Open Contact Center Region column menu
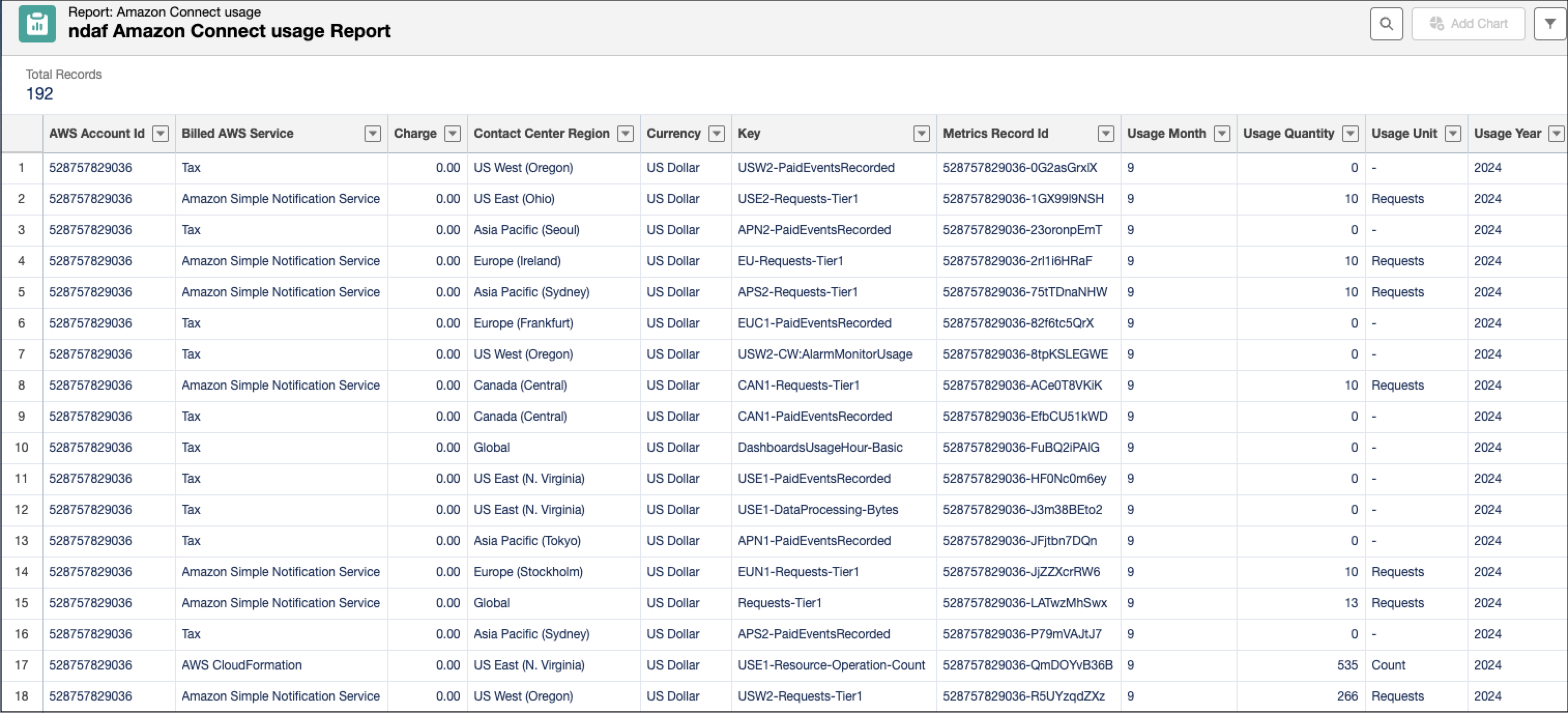This screenshot has width=1568, height=713. tap(625, 133)
